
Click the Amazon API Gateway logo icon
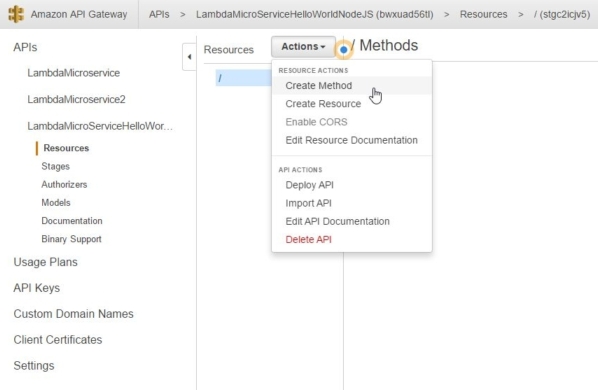coord(16,14)
